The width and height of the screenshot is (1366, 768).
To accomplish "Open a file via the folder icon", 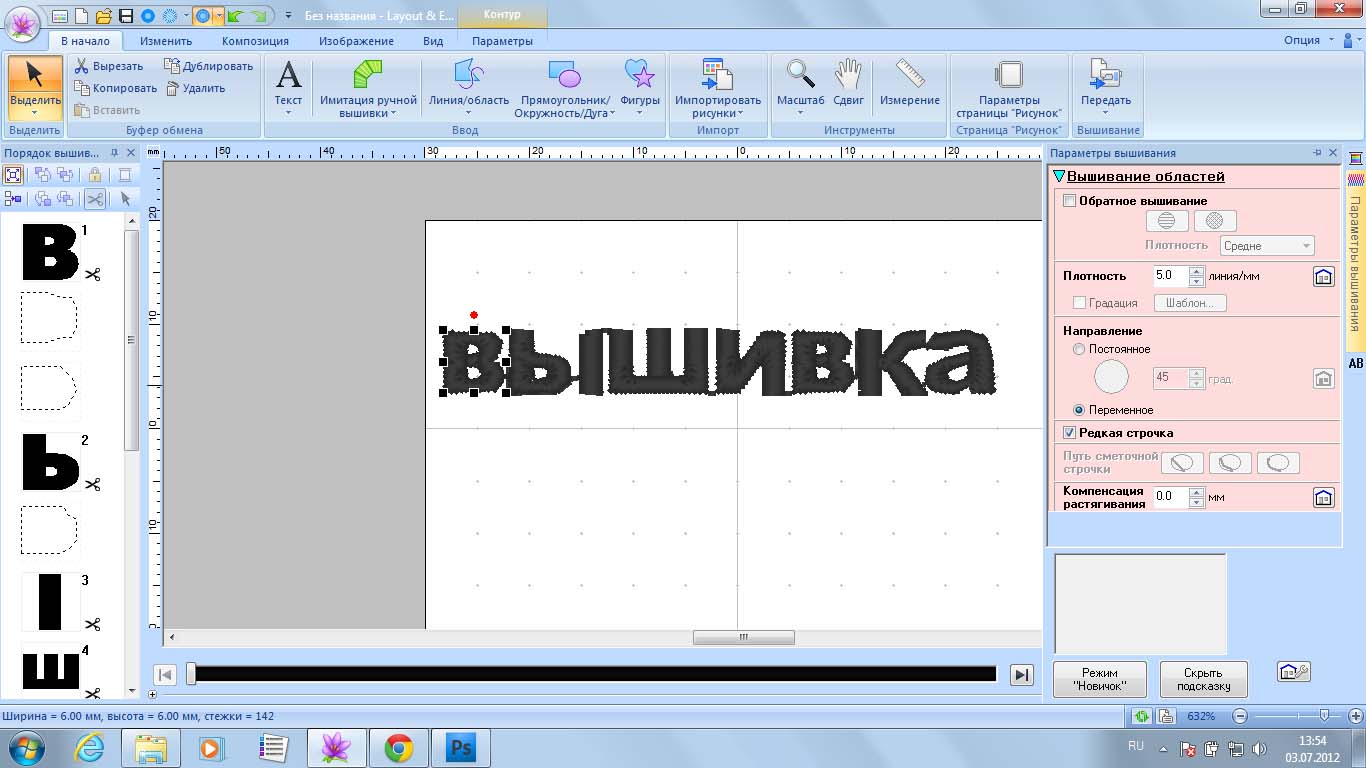I will point(104,16).
